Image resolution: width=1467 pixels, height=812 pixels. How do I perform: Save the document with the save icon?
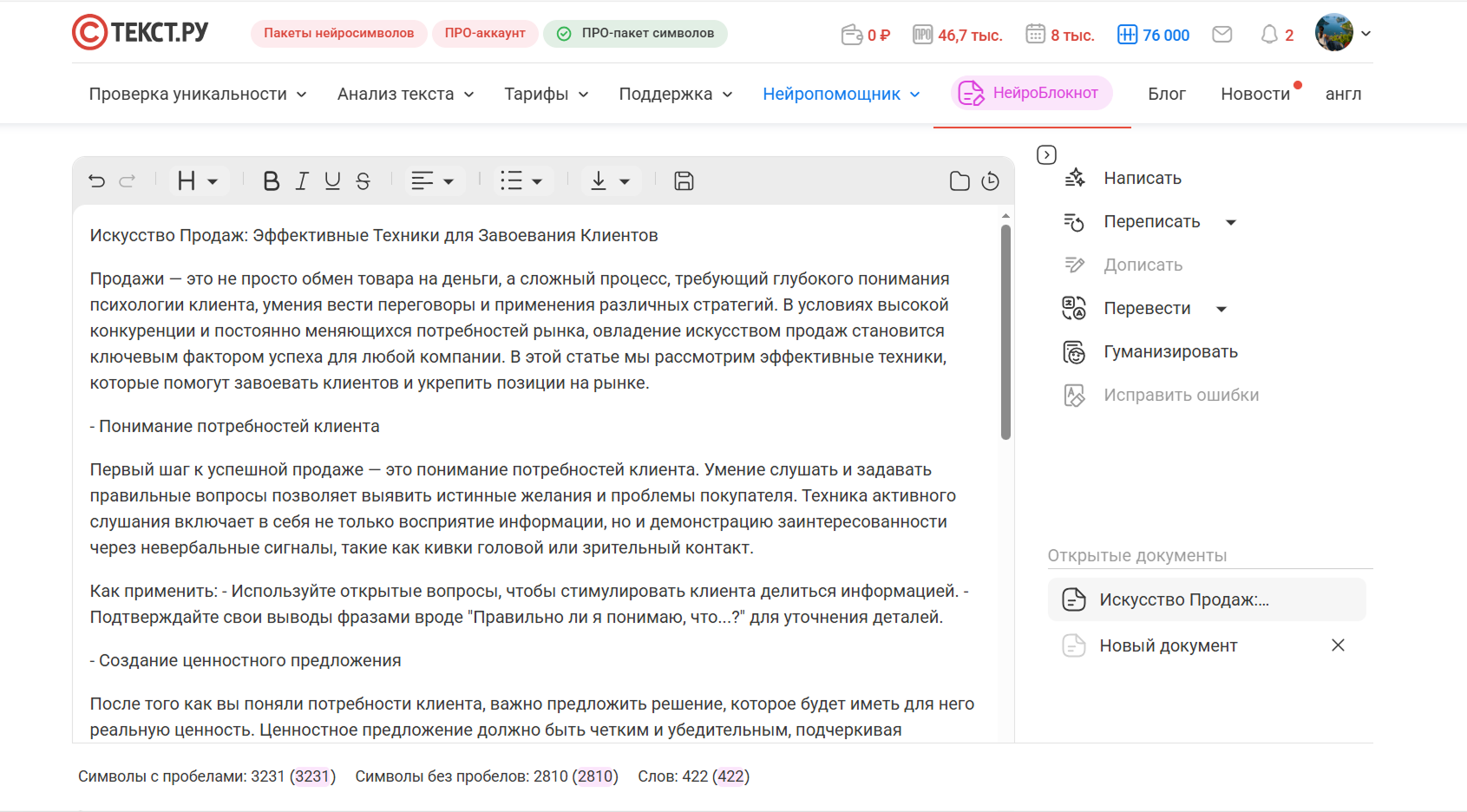(x=684, y=180)
